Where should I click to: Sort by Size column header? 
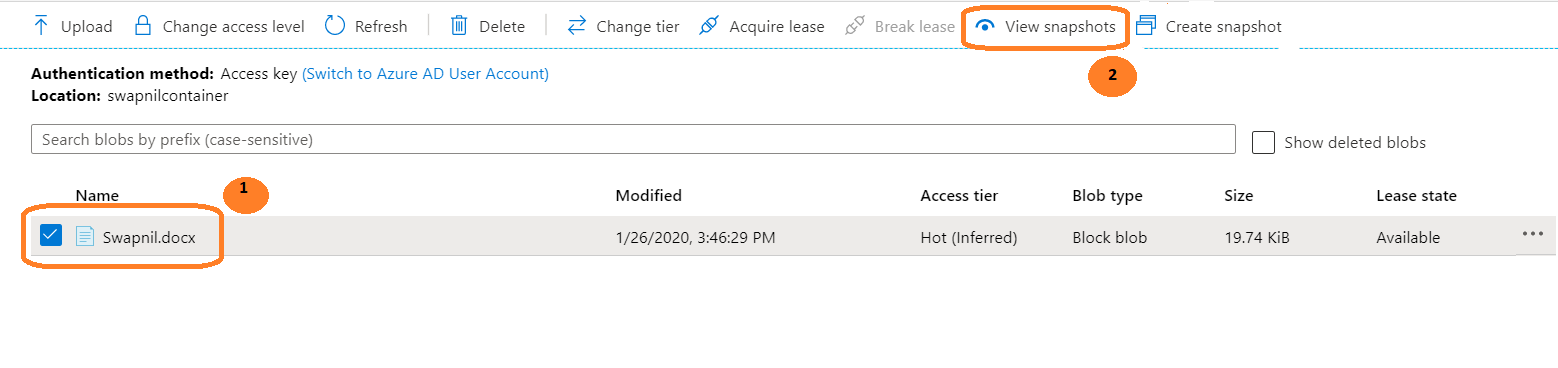(1238, 196)
